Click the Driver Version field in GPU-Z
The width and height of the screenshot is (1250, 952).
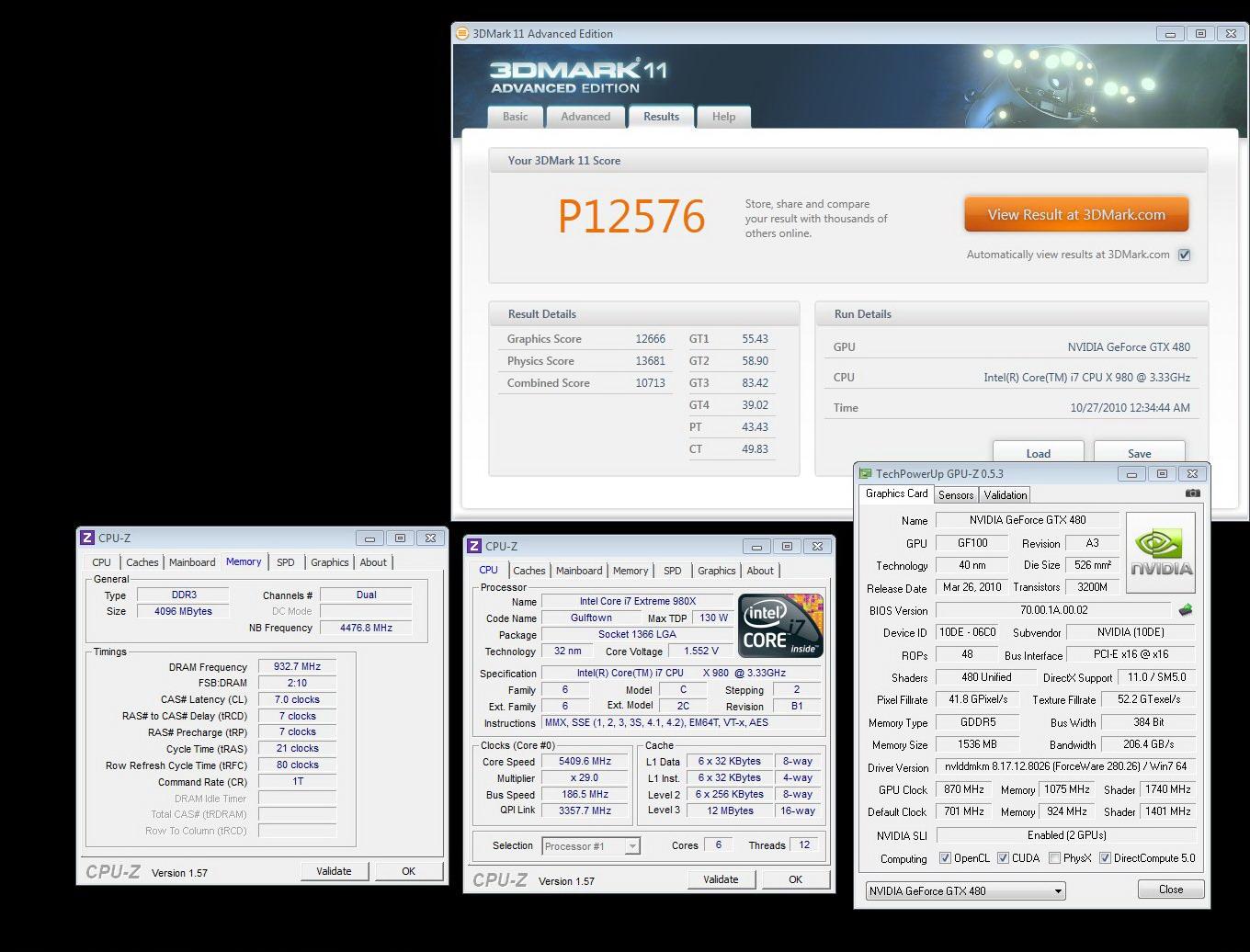pos(1066,766)
